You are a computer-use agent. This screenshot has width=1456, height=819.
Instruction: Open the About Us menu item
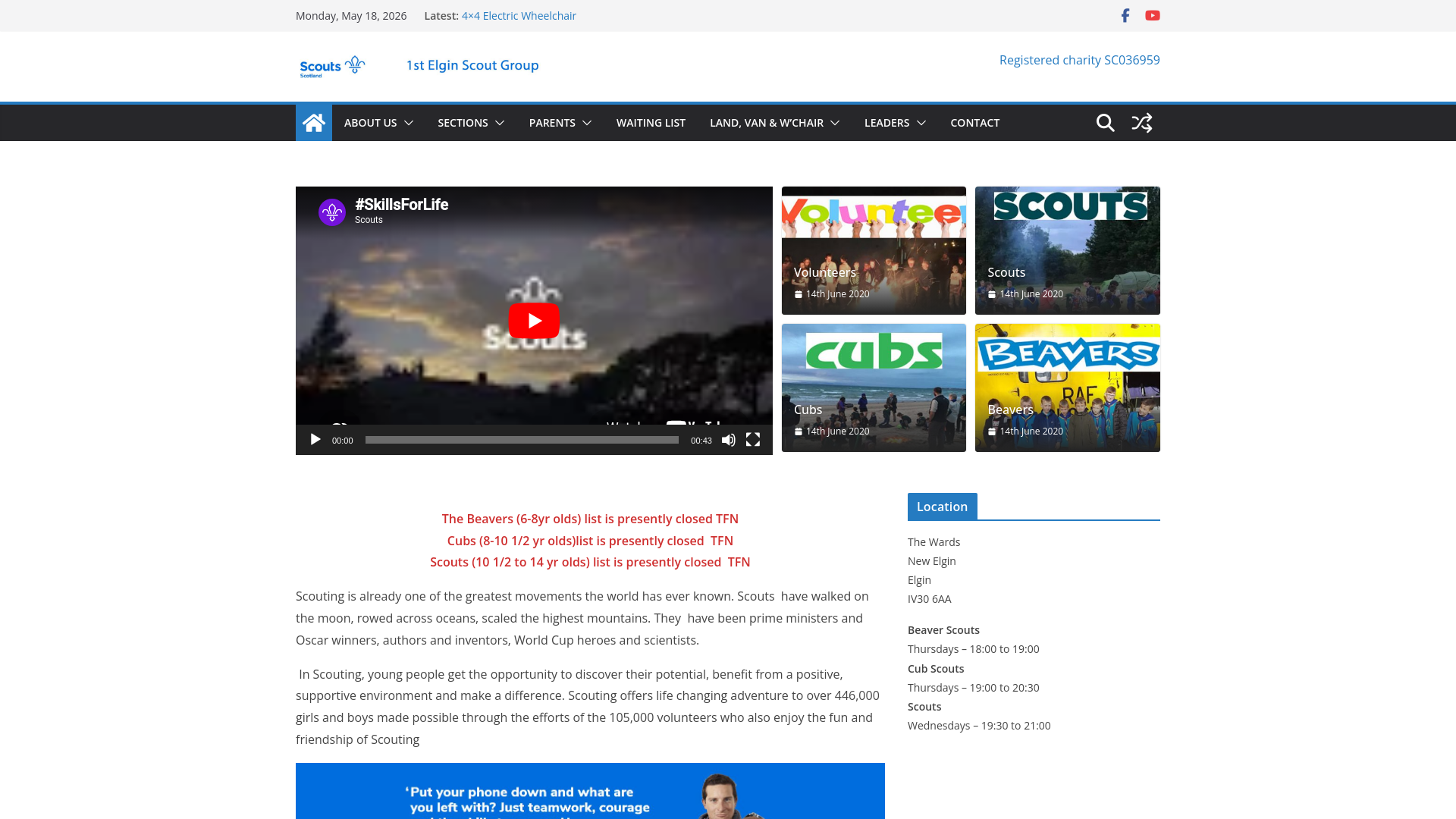[370, 123]
